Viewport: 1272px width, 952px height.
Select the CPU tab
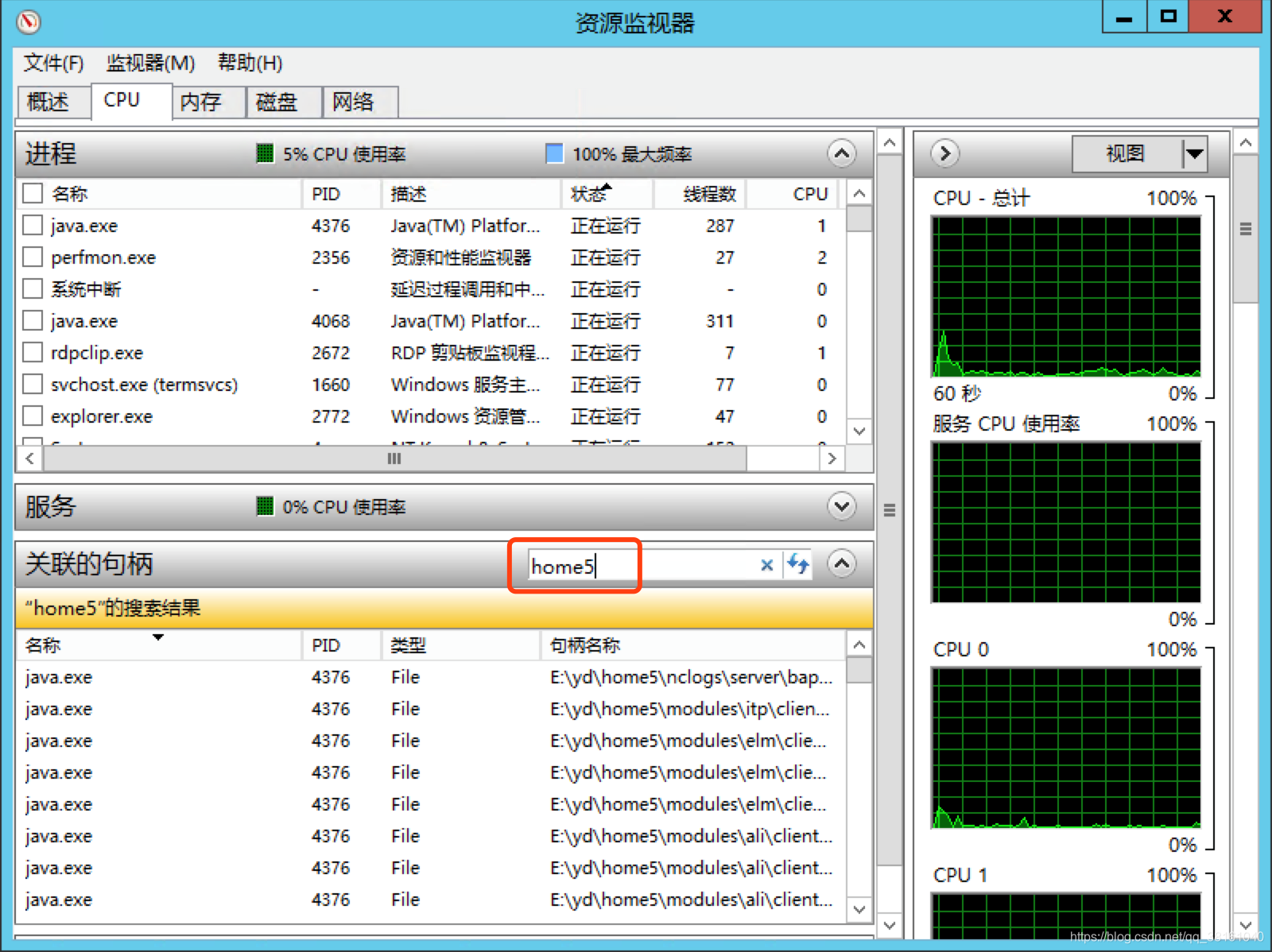coord(131,101)
